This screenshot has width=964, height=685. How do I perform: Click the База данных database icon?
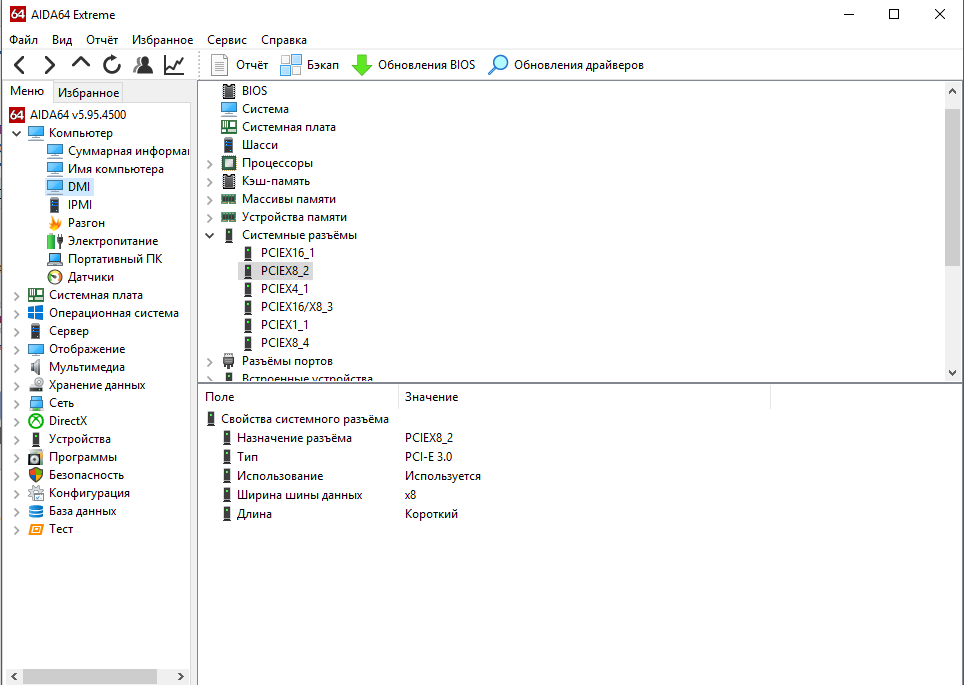(x=36, y=511)
